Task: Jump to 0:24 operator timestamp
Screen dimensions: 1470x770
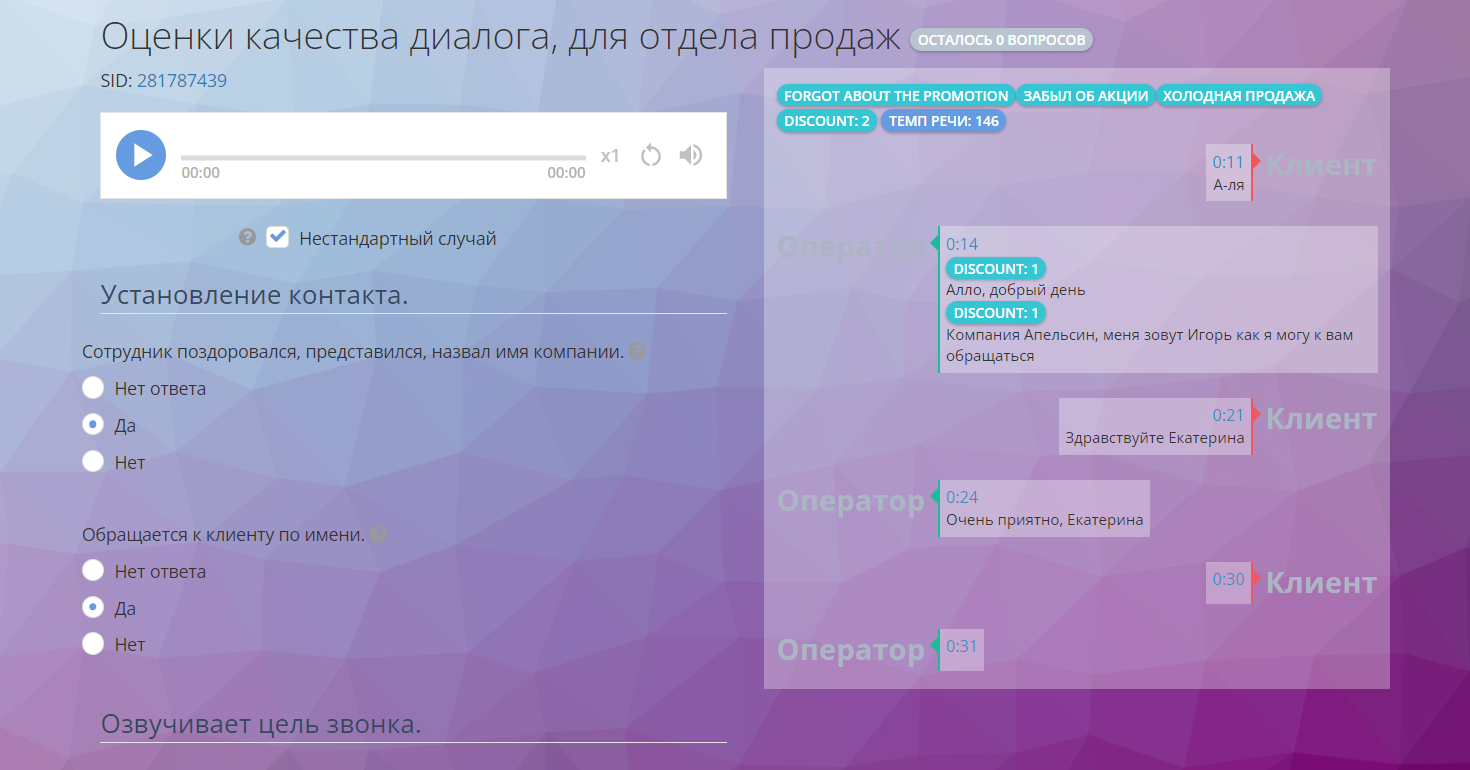Action: pos(962,497)
